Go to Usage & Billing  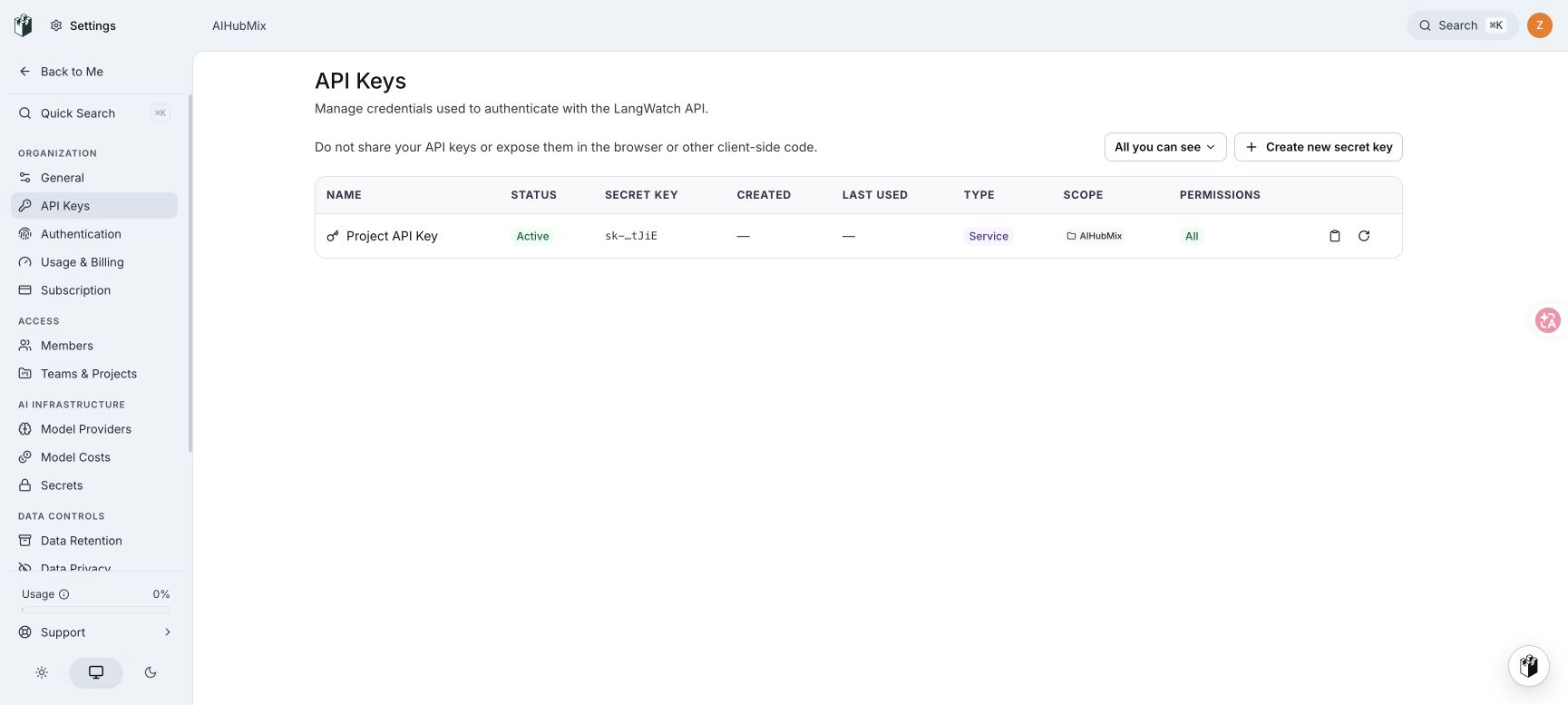94,262
